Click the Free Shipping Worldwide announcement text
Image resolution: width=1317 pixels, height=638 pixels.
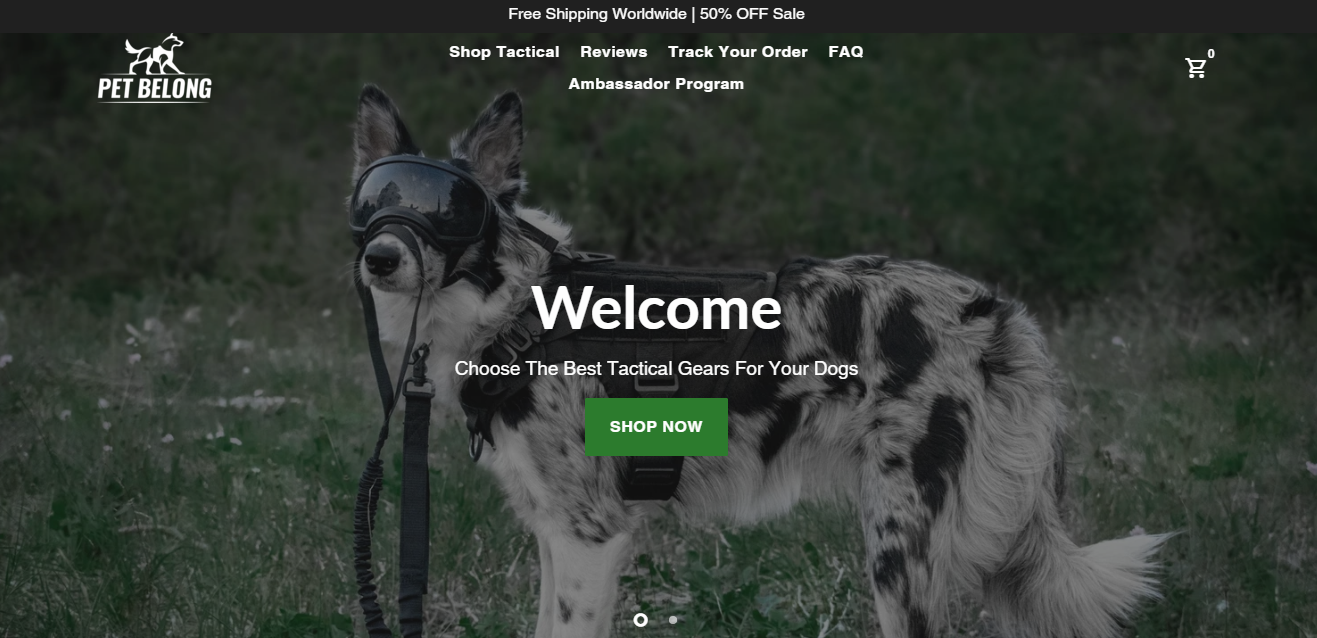point(597,14)
